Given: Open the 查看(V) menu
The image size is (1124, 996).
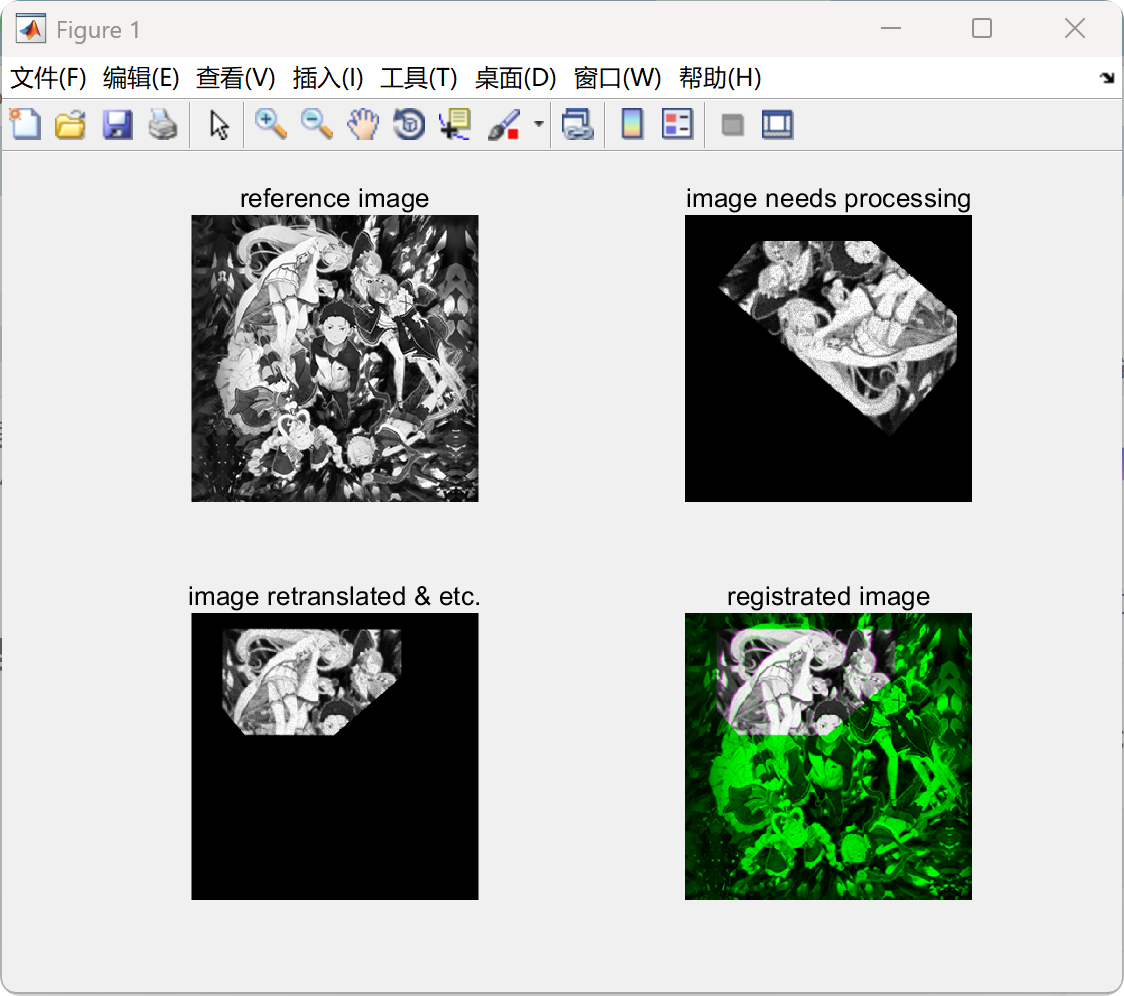Looking at the screenshot, I should coord(236,77).
